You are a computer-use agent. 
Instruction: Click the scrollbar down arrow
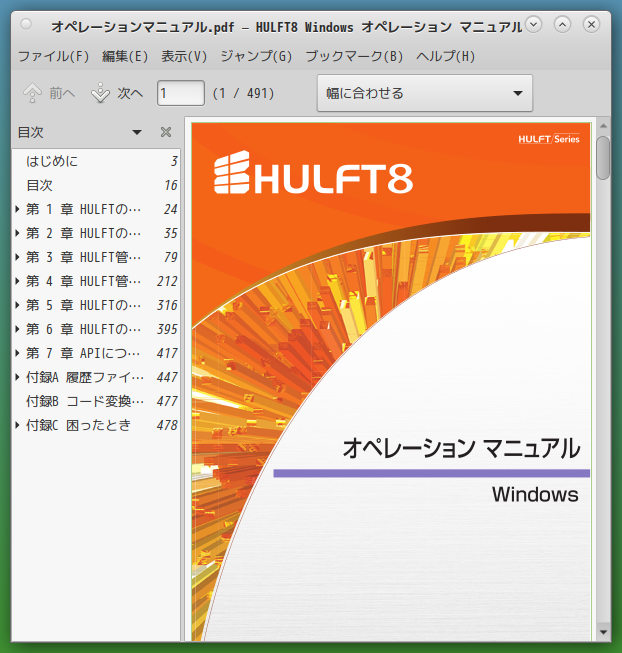[x=603, y=632]
